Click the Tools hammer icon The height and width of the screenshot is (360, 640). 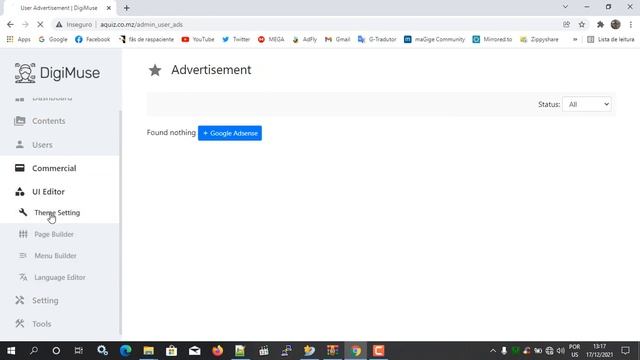pyautogui.click(x=20, y=324)
